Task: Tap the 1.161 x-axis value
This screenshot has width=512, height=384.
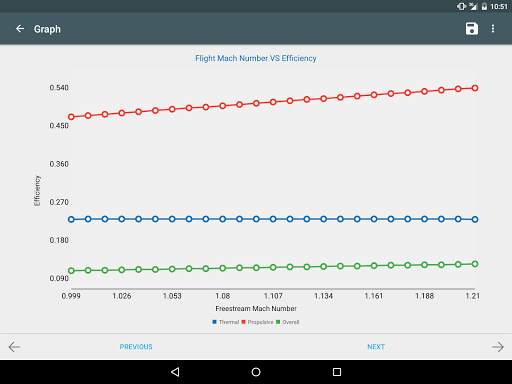Action: coord(374,296)
